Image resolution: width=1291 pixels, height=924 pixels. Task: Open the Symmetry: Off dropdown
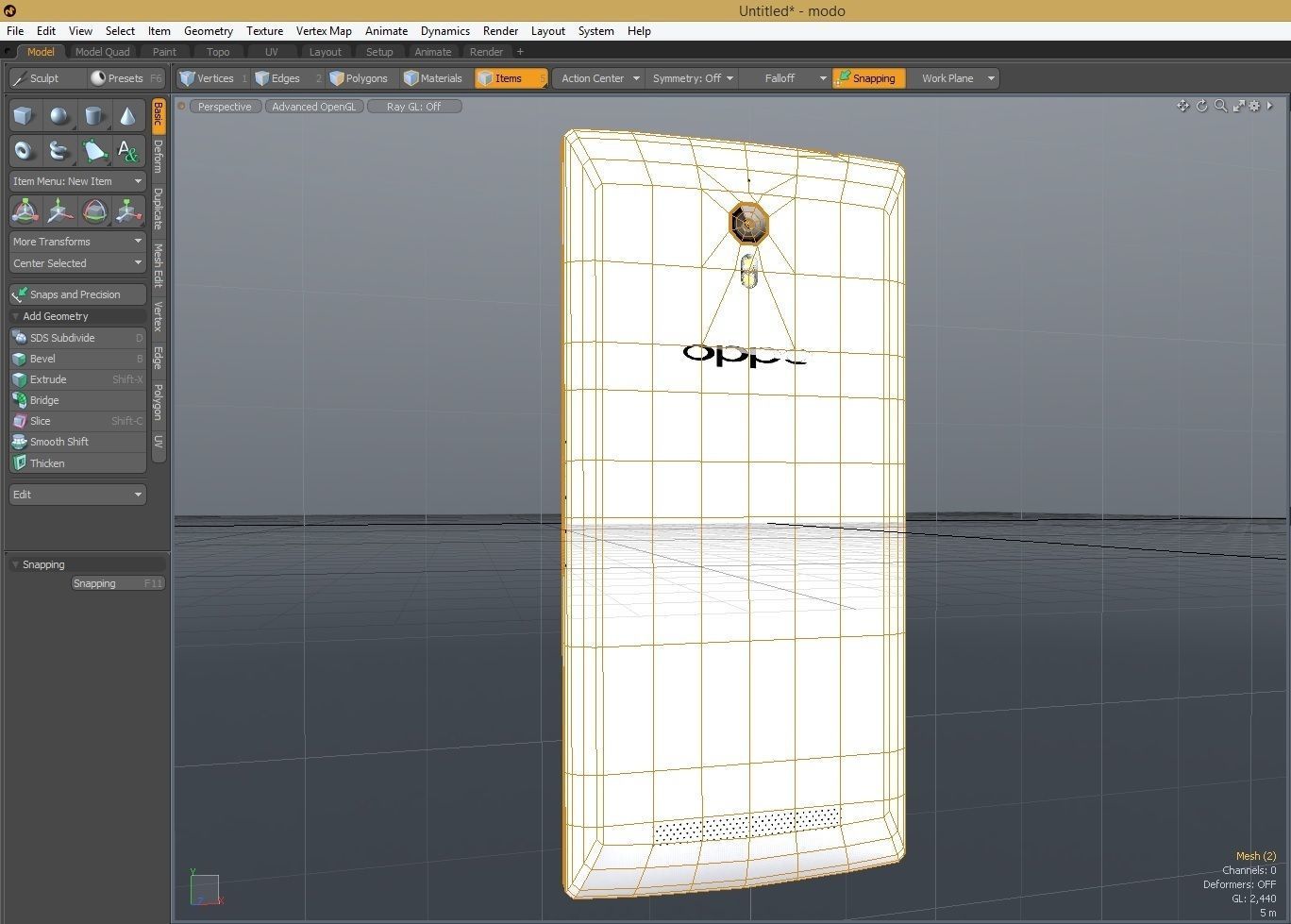pyautogui.click(x=693, y=78)
